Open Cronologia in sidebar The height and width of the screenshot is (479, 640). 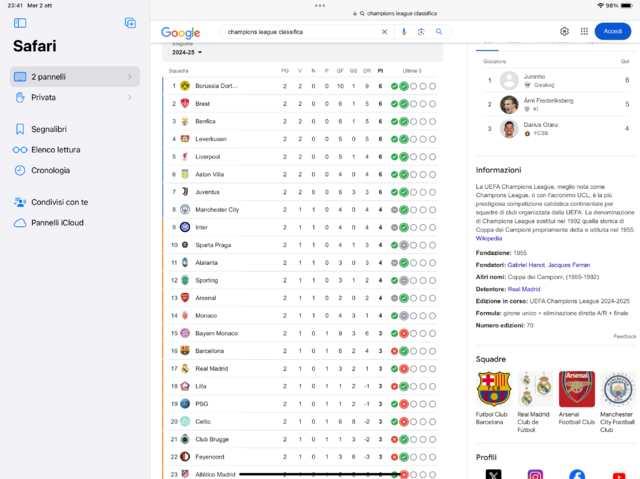pos(42,171)
